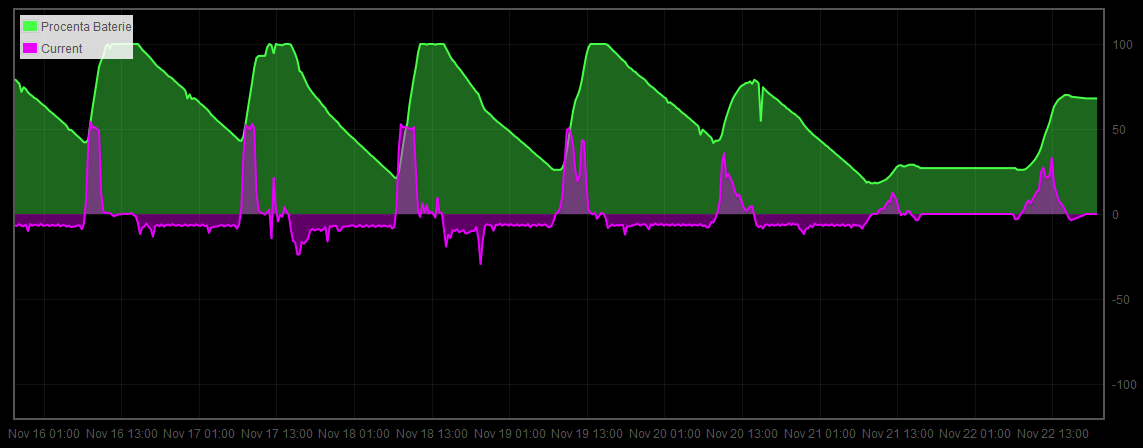
Task: Pick the Nov 17 13:00 time label
Action: 276,434
